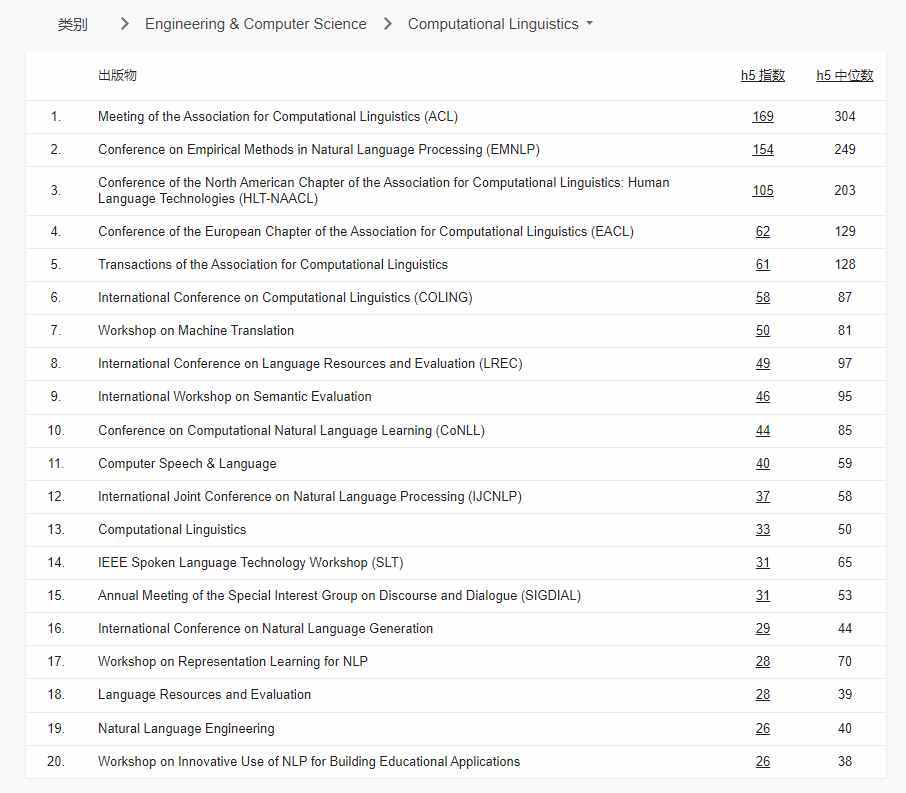
Task: Select Engineering & Computer Science in breadcrumb
Action: pyautogui.click(x=256, y=23)
